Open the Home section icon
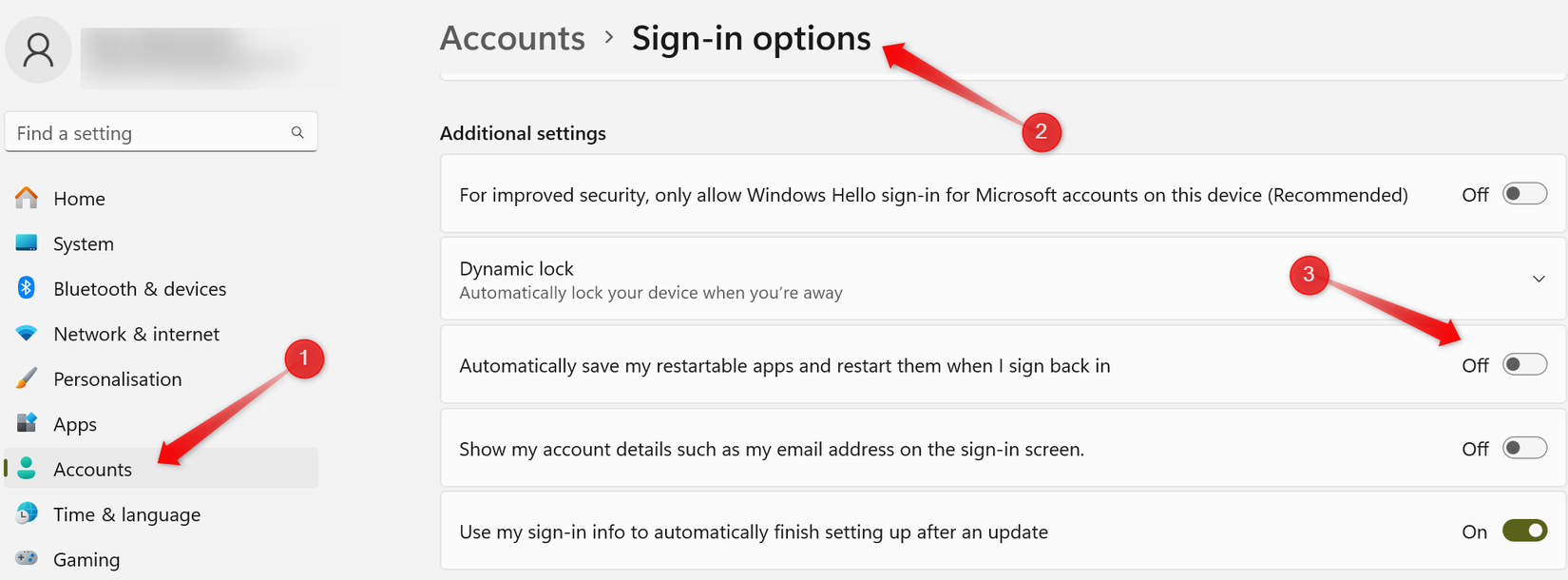 coord(27,198)
